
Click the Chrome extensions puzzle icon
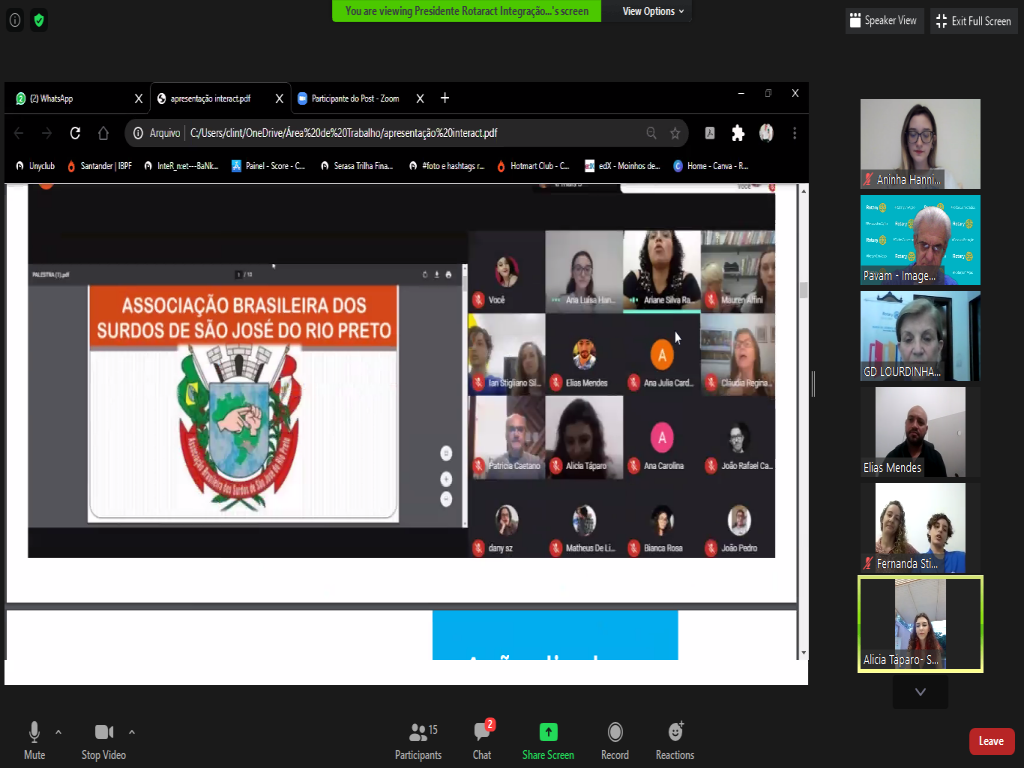[738, 133]
